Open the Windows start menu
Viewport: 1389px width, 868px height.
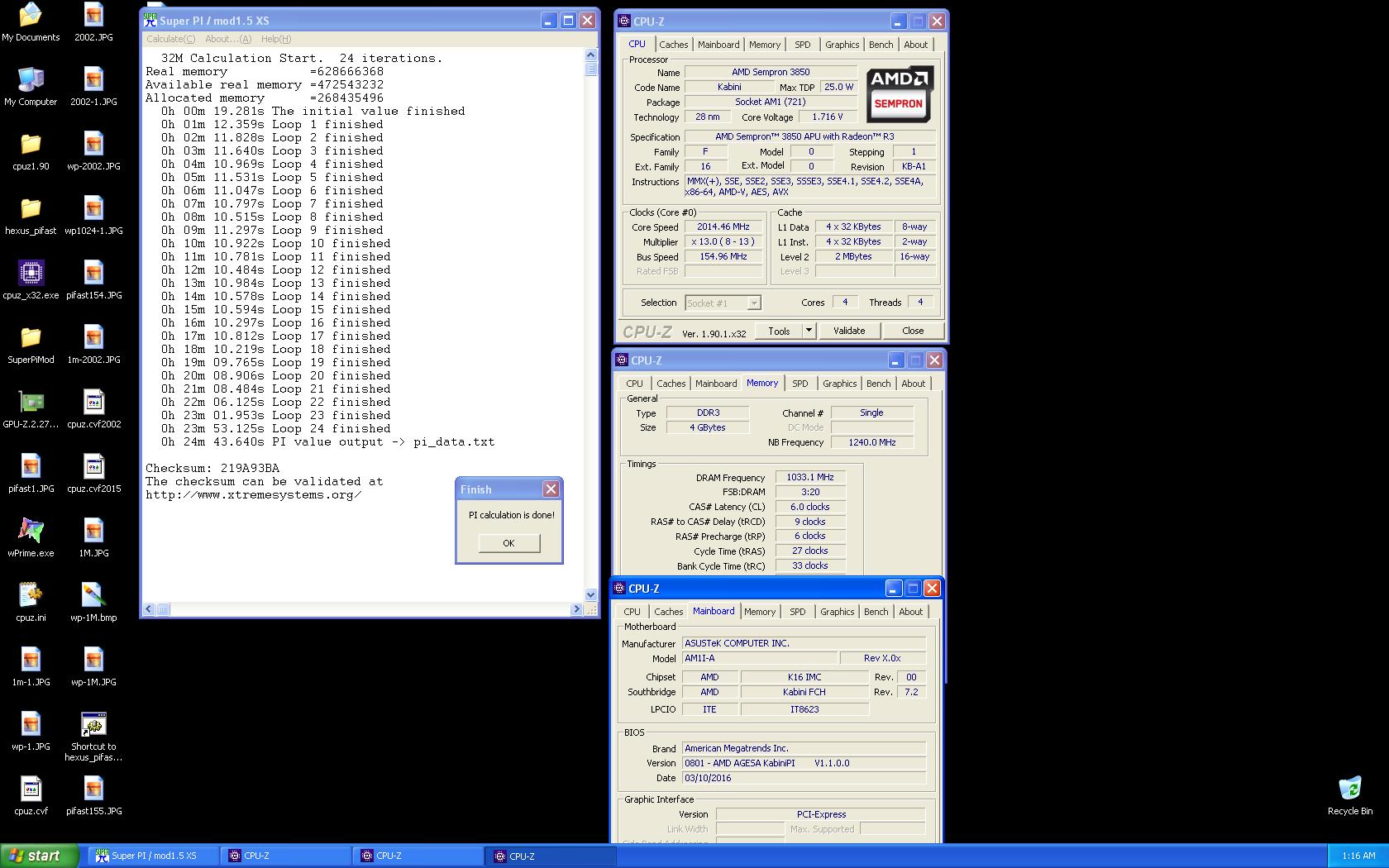pyautogui.click(x=40, y=856)
